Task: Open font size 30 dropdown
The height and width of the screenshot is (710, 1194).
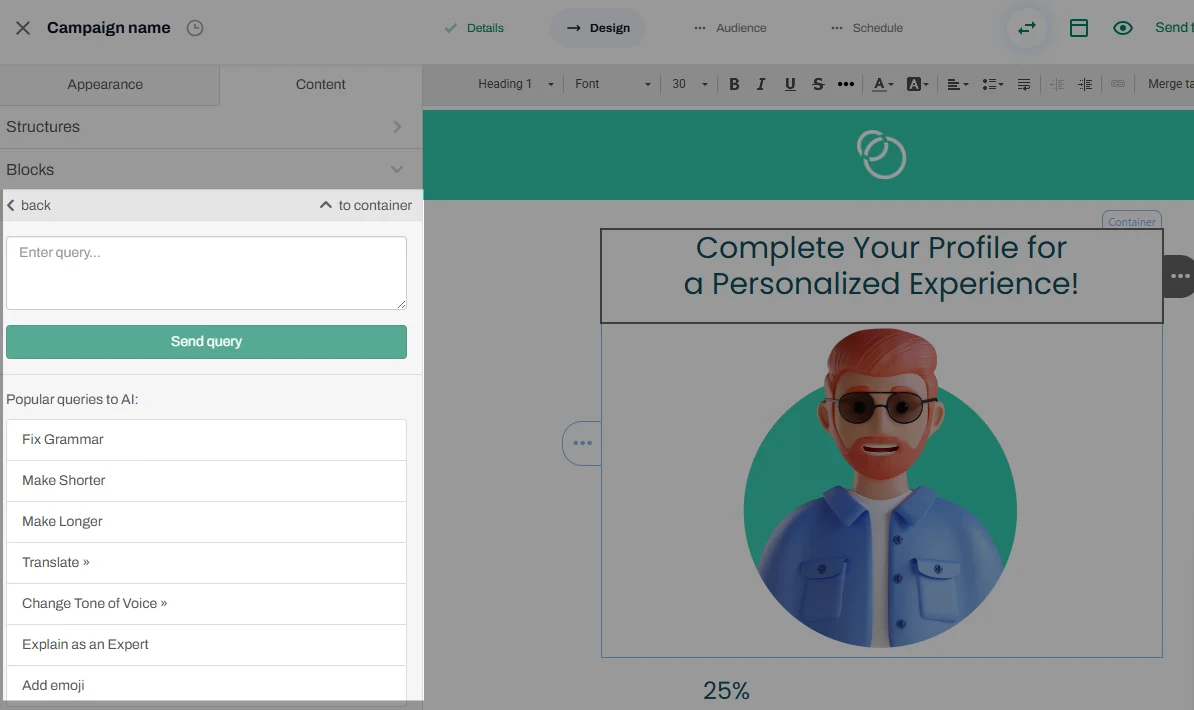Action: pos(689,85)
